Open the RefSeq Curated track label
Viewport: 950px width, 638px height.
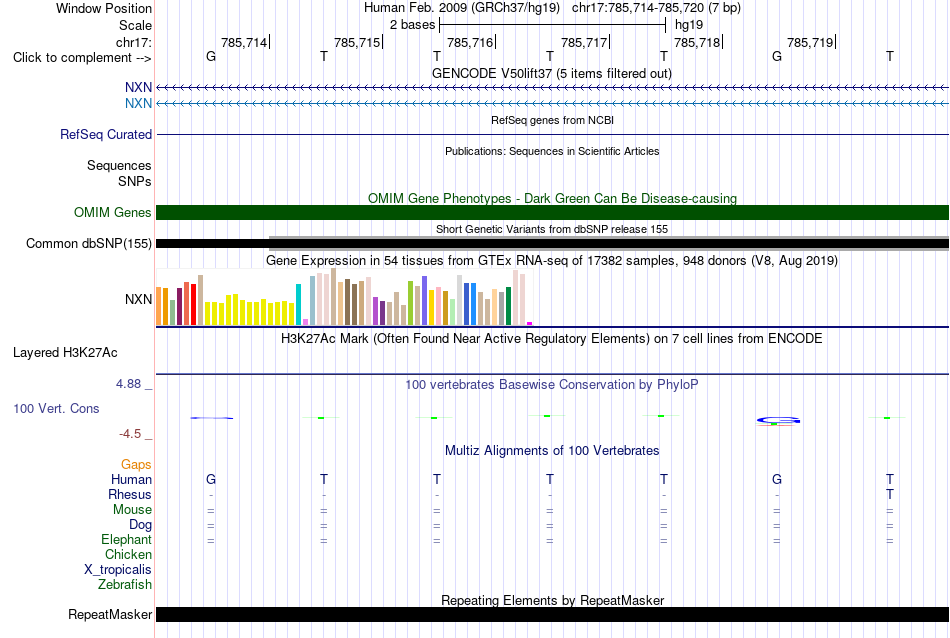coord(105,135)
